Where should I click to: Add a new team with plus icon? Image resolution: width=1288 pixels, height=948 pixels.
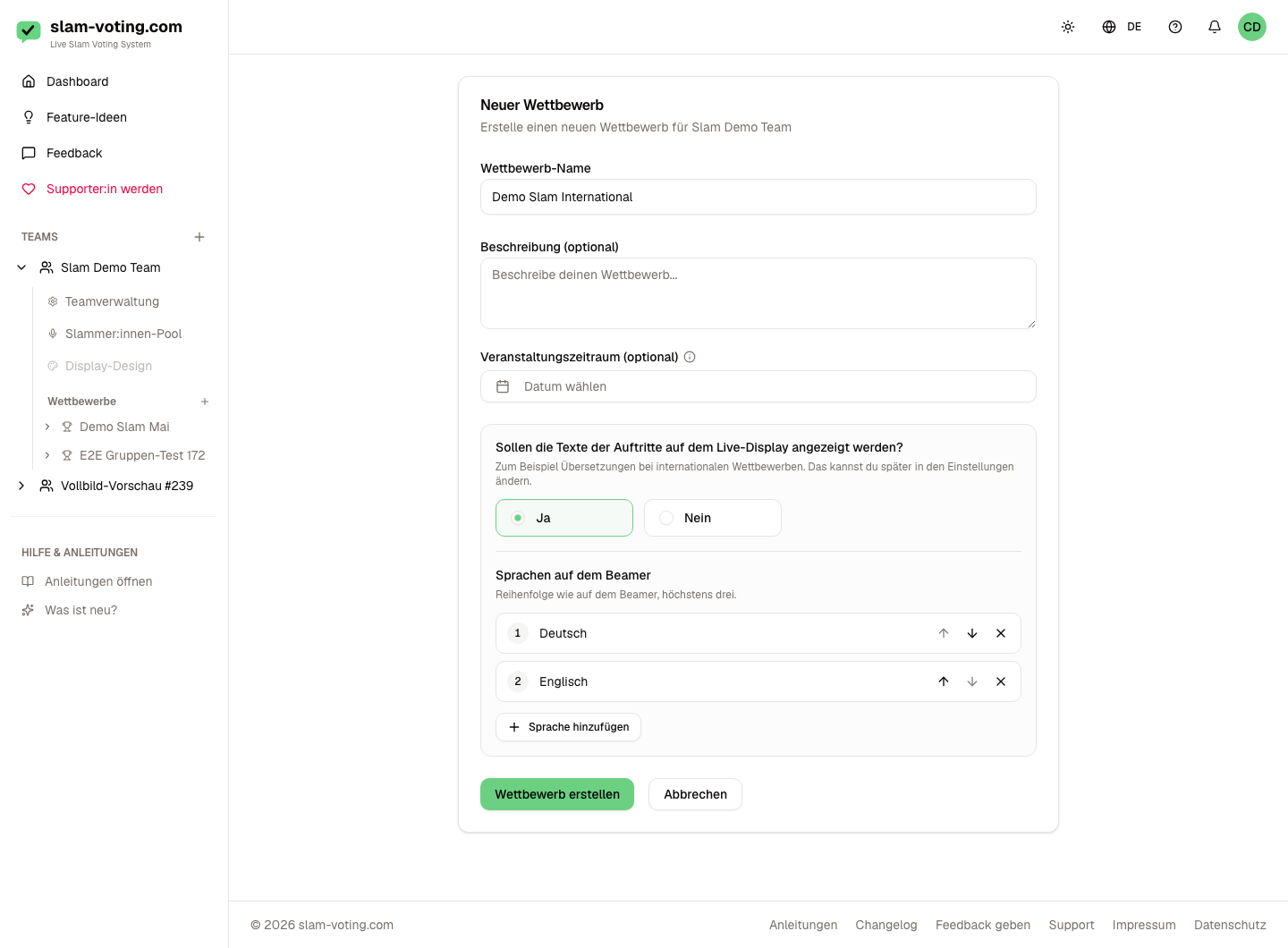click(x=199, y=237)
